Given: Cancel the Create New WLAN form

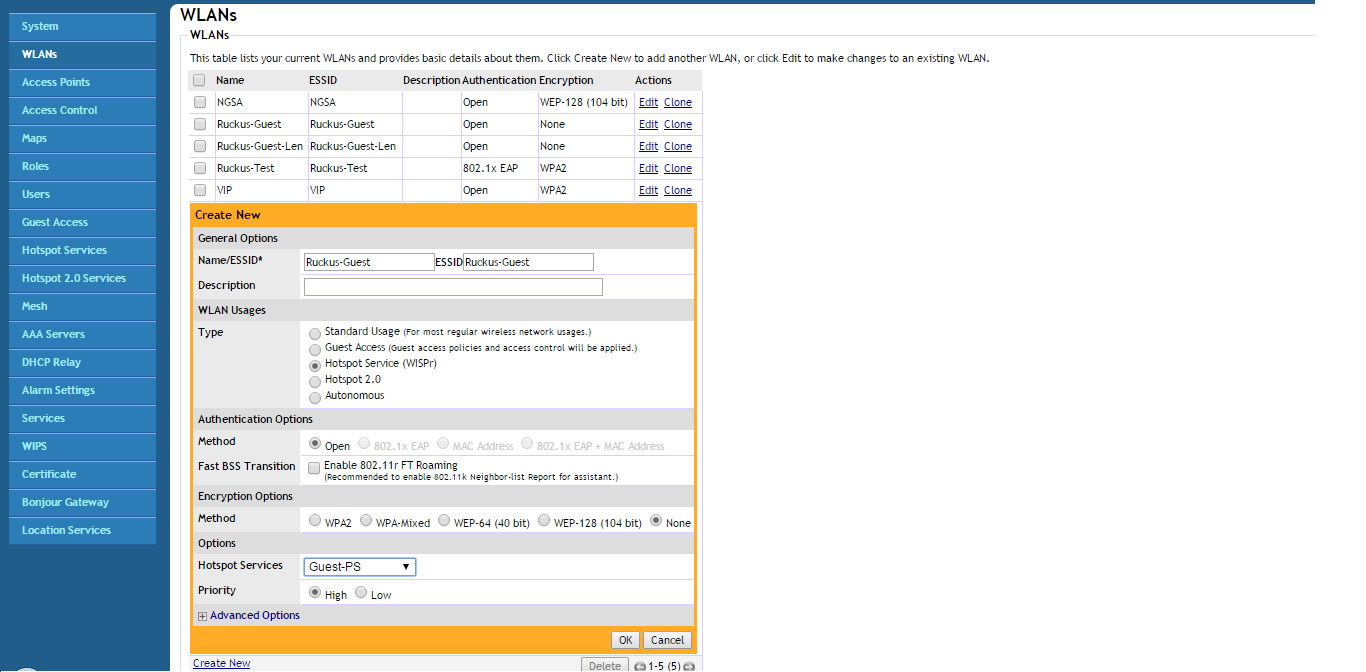Looking at the screenshot, I should [667, 640].
